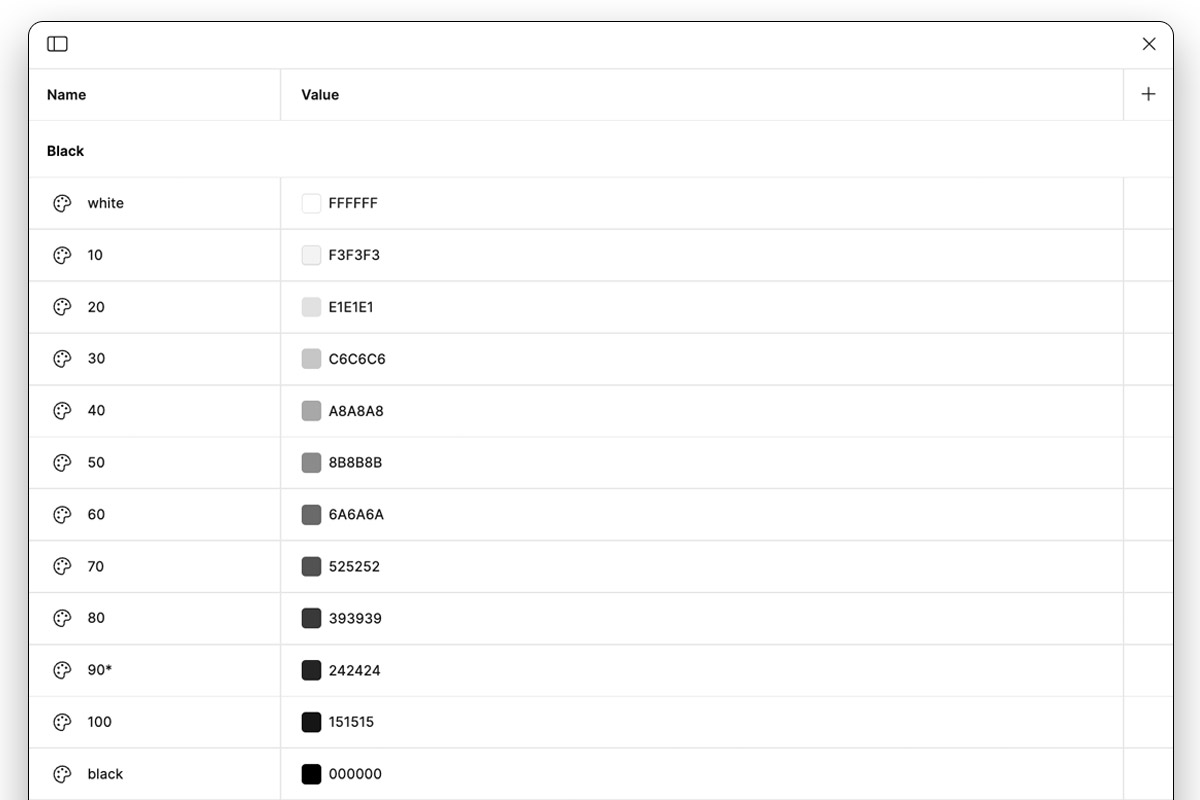Click the palette icon for variable 70
Screen dimensions: 1200x800
coord(62,566)
